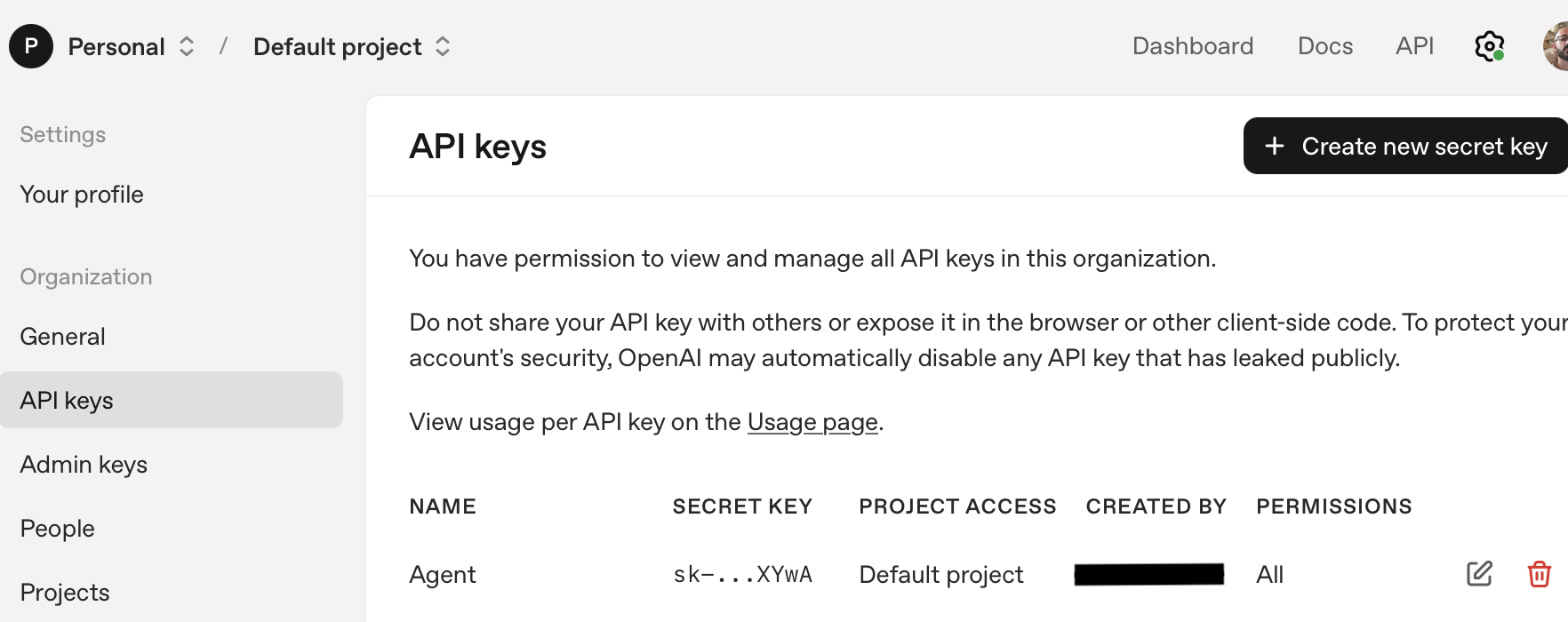Image resolution: width=1568 pixels, height=622 pixels.
Task: Open Your profile settings
Action: click(x=82, y=195)
